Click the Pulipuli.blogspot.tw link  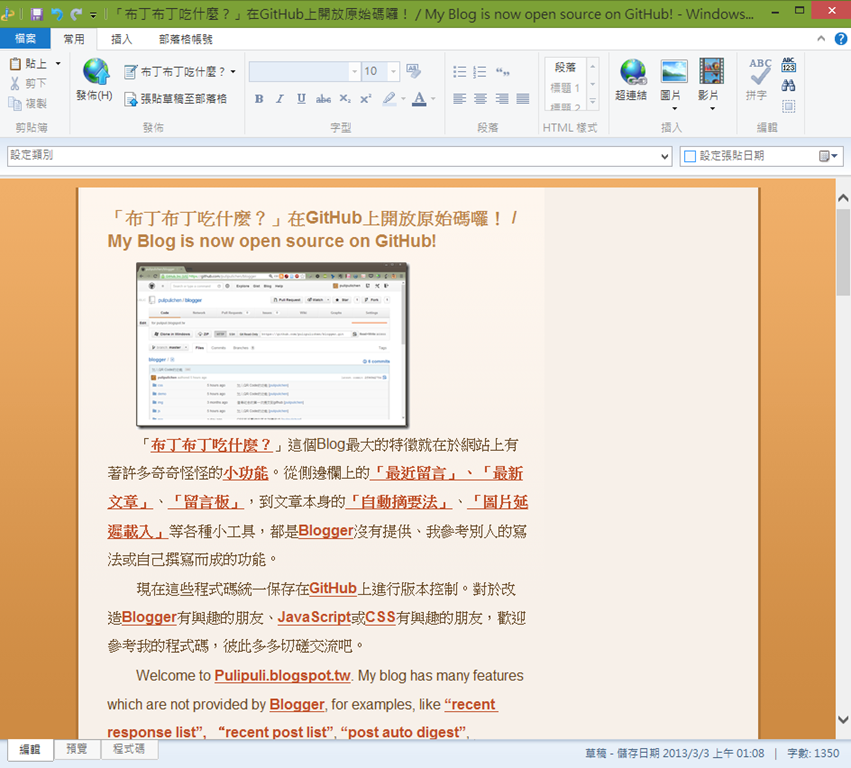click(282, 676)
